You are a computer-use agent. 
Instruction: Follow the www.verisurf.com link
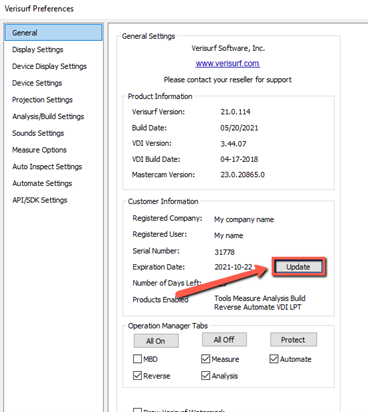tap(228, 63)
